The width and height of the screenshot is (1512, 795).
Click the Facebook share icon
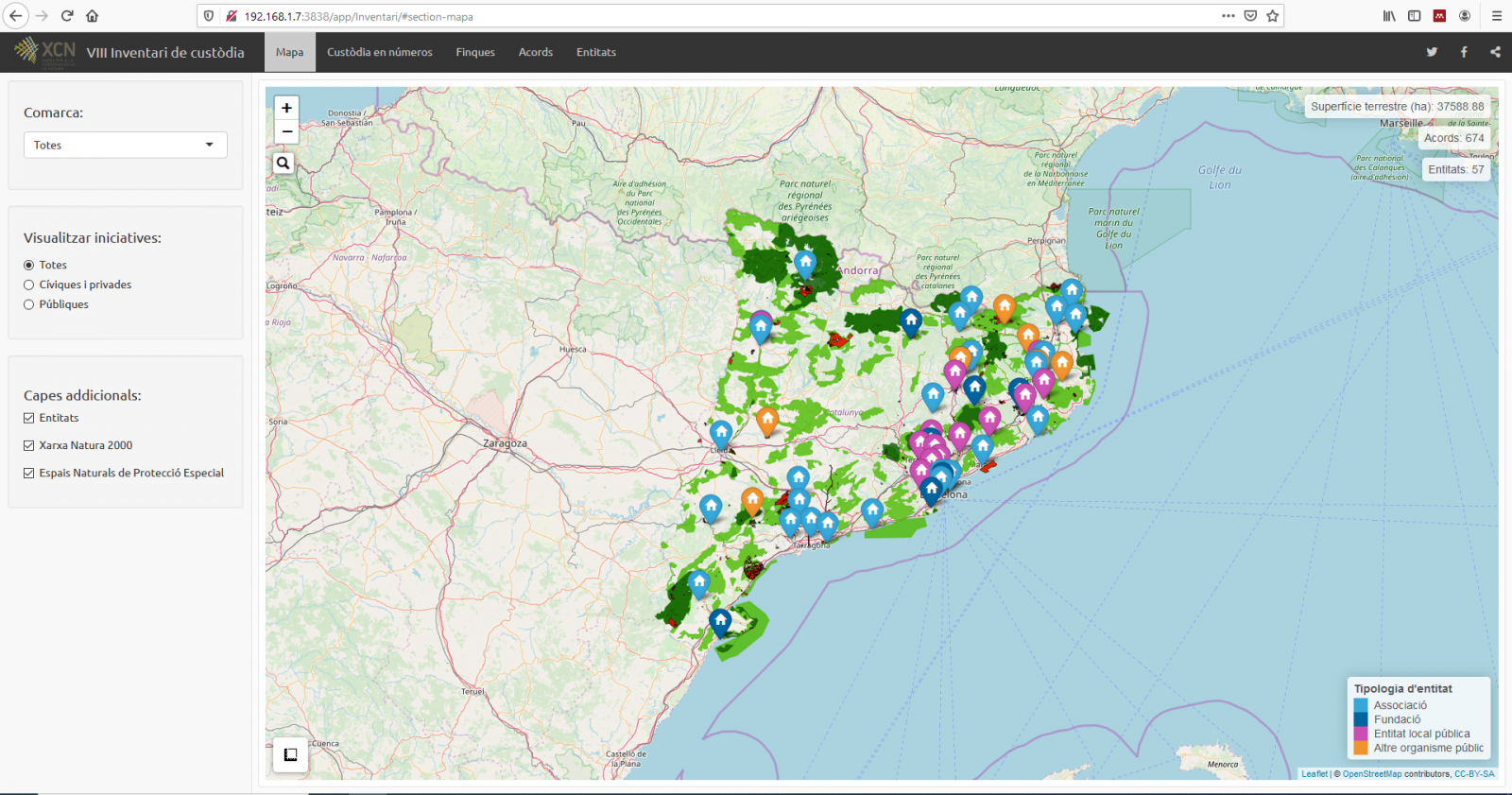tap(1464, 52)
